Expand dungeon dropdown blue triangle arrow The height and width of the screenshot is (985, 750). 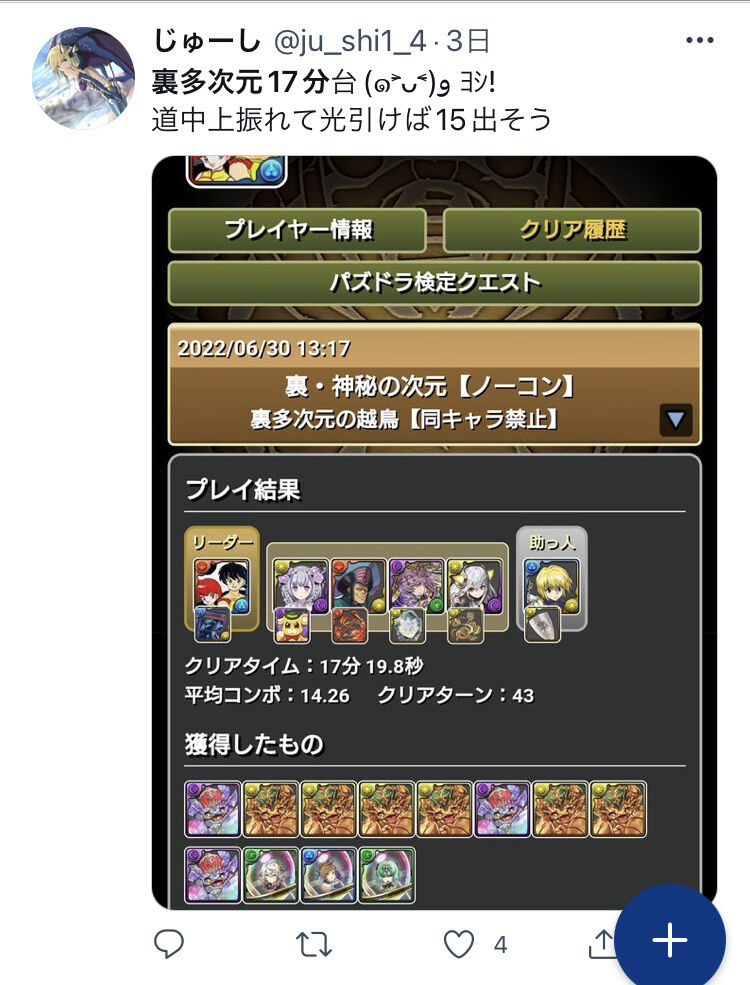tap(675, 420)
